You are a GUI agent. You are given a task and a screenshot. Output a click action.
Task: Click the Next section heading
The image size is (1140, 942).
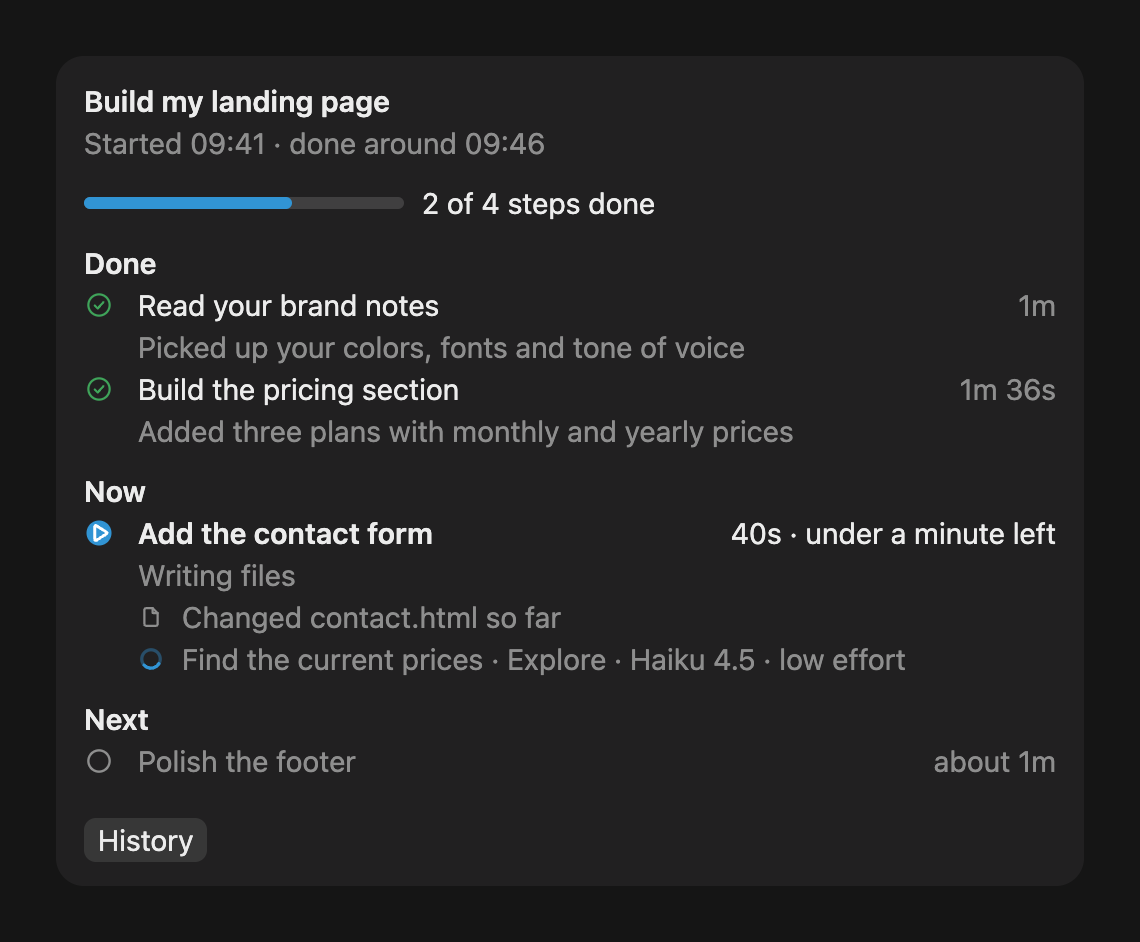(x=116, y=720)
